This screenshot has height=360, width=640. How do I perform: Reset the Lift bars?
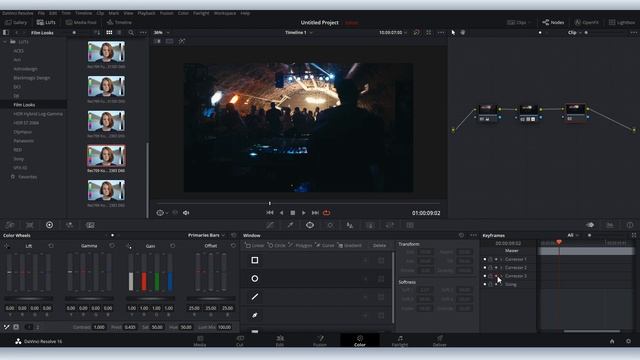(51, 246)
